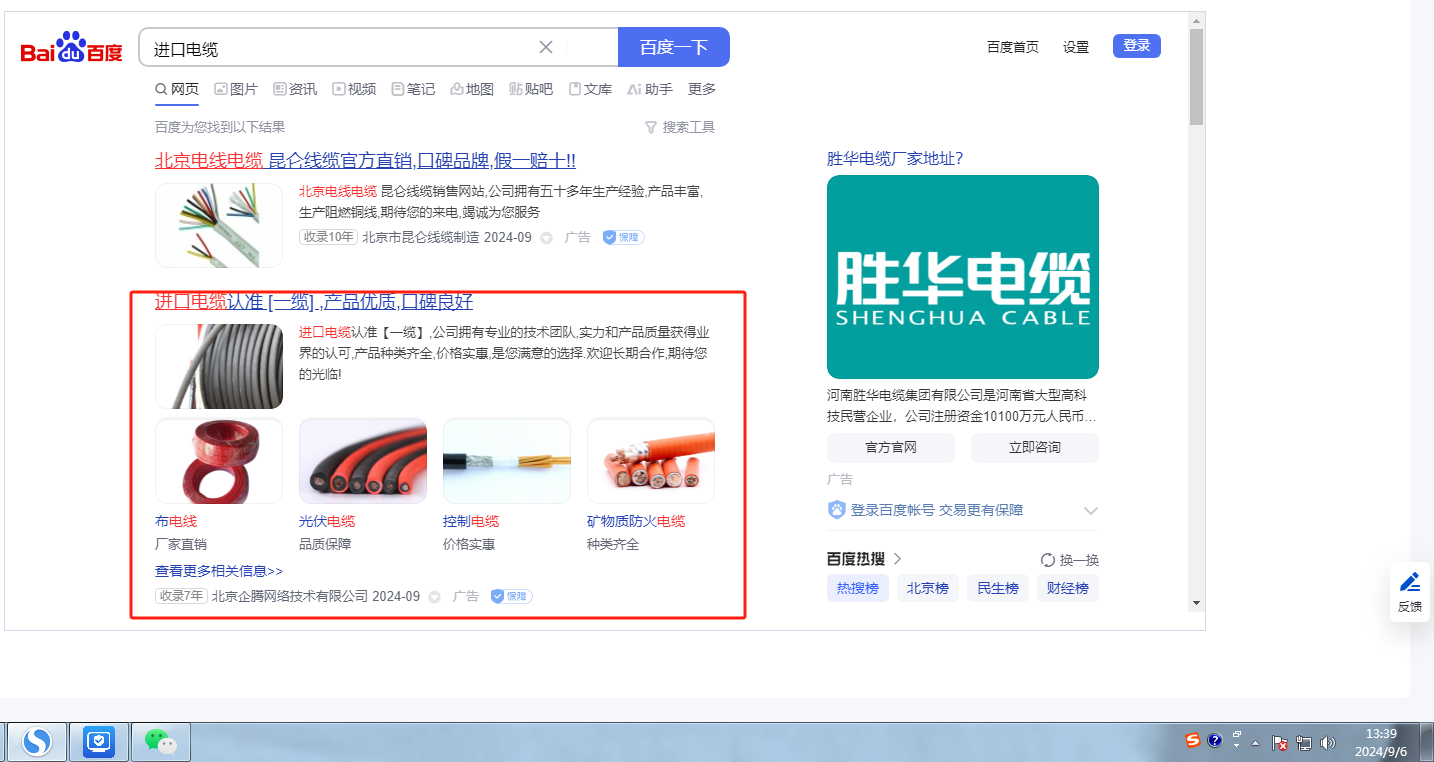The image size is (1434, 762).
Task: Expand the dropdown arrow beside 北京企腾网络技术有限公司 2024-09
Action: [434, 597]
